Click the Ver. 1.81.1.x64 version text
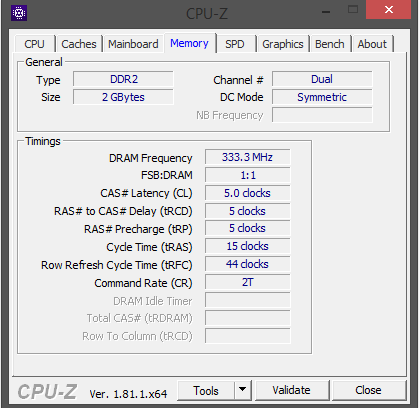This screenshot has height=408, width=420. (x=128, y=394)
